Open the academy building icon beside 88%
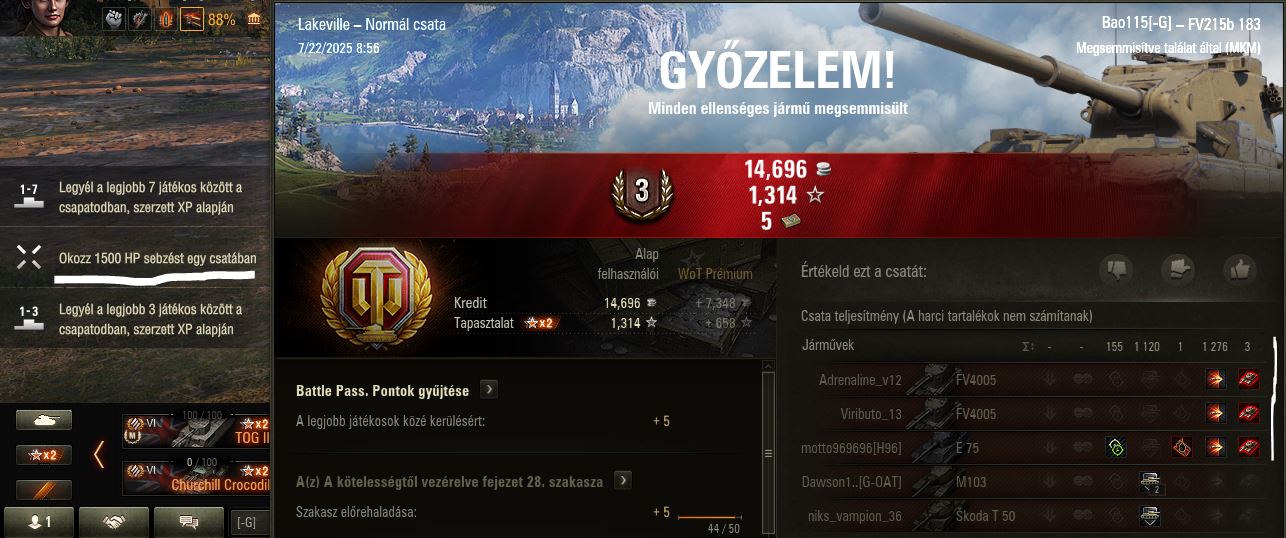Screen dimensions: 1286x538 tap(255, 18)
